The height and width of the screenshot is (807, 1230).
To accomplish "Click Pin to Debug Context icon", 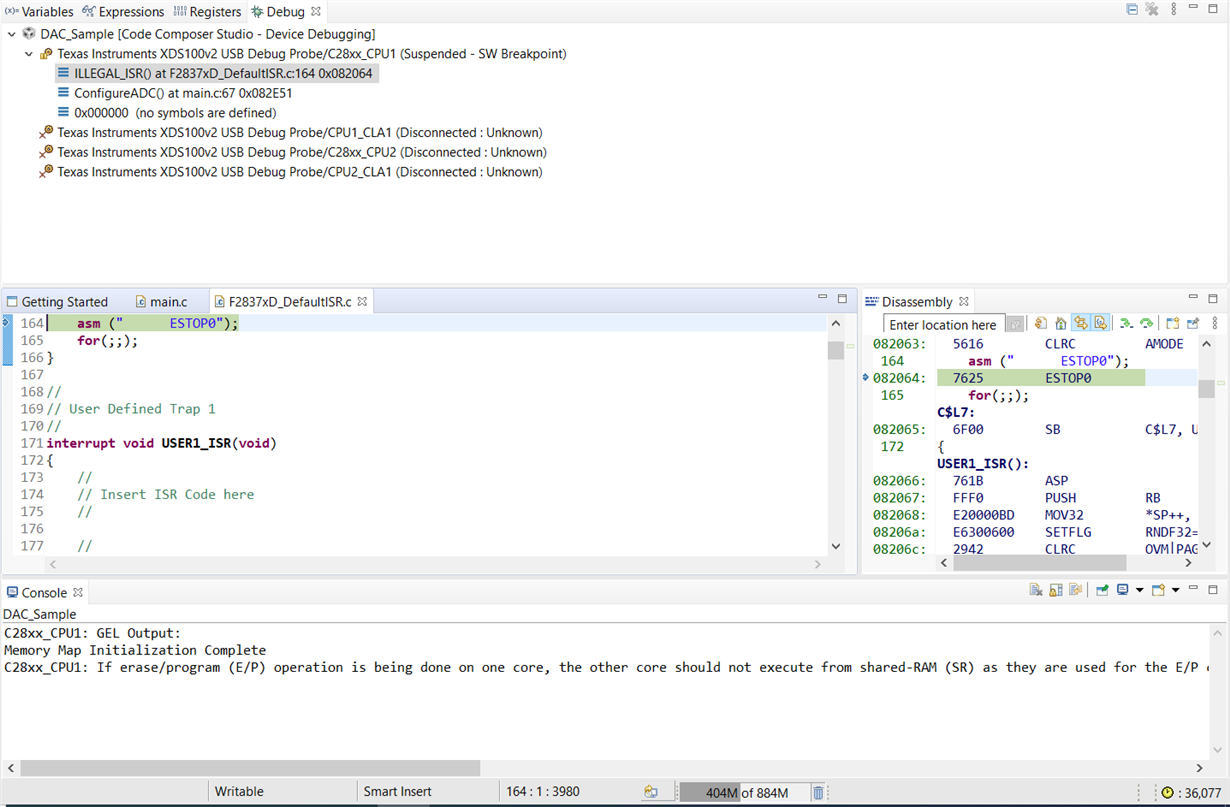I will 1193,323.
